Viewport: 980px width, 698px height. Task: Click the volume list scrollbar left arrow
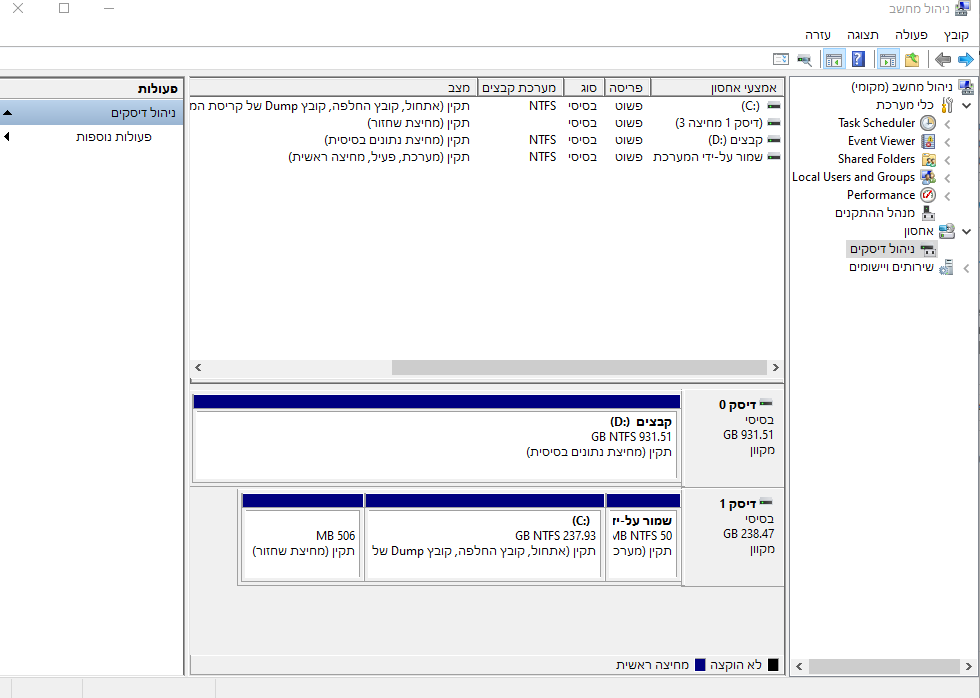pyautogui.click(x=198, y=367)
